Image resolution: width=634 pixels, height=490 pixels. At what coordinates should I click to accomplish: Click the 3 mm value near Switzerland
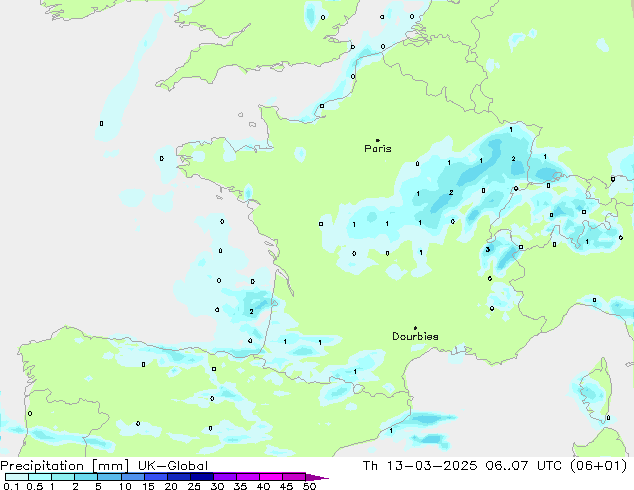pyautogui.click(x=488, y=249)
